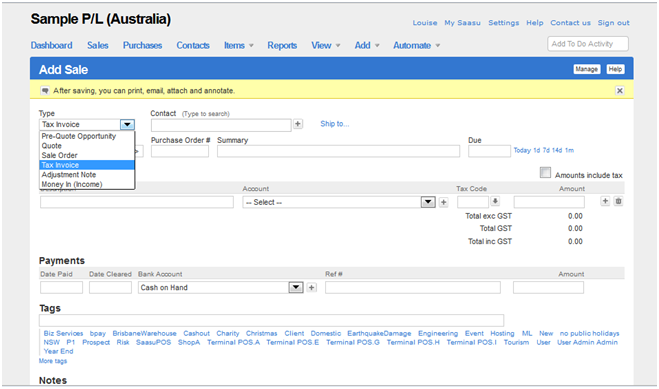The width and height of the screenshot is (659, 389).
Task: Add a line item using the row plus icon
Action: click(605, 202)
